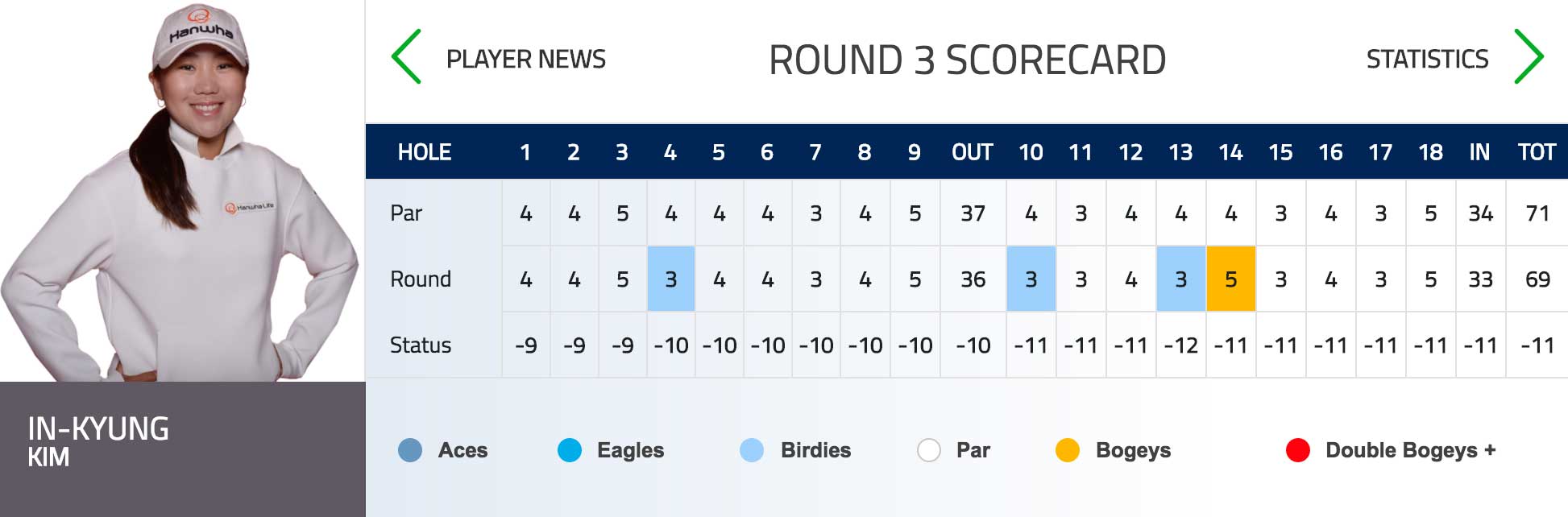
Task: Click the green right arrow chevron
Action: point(1529,56)
